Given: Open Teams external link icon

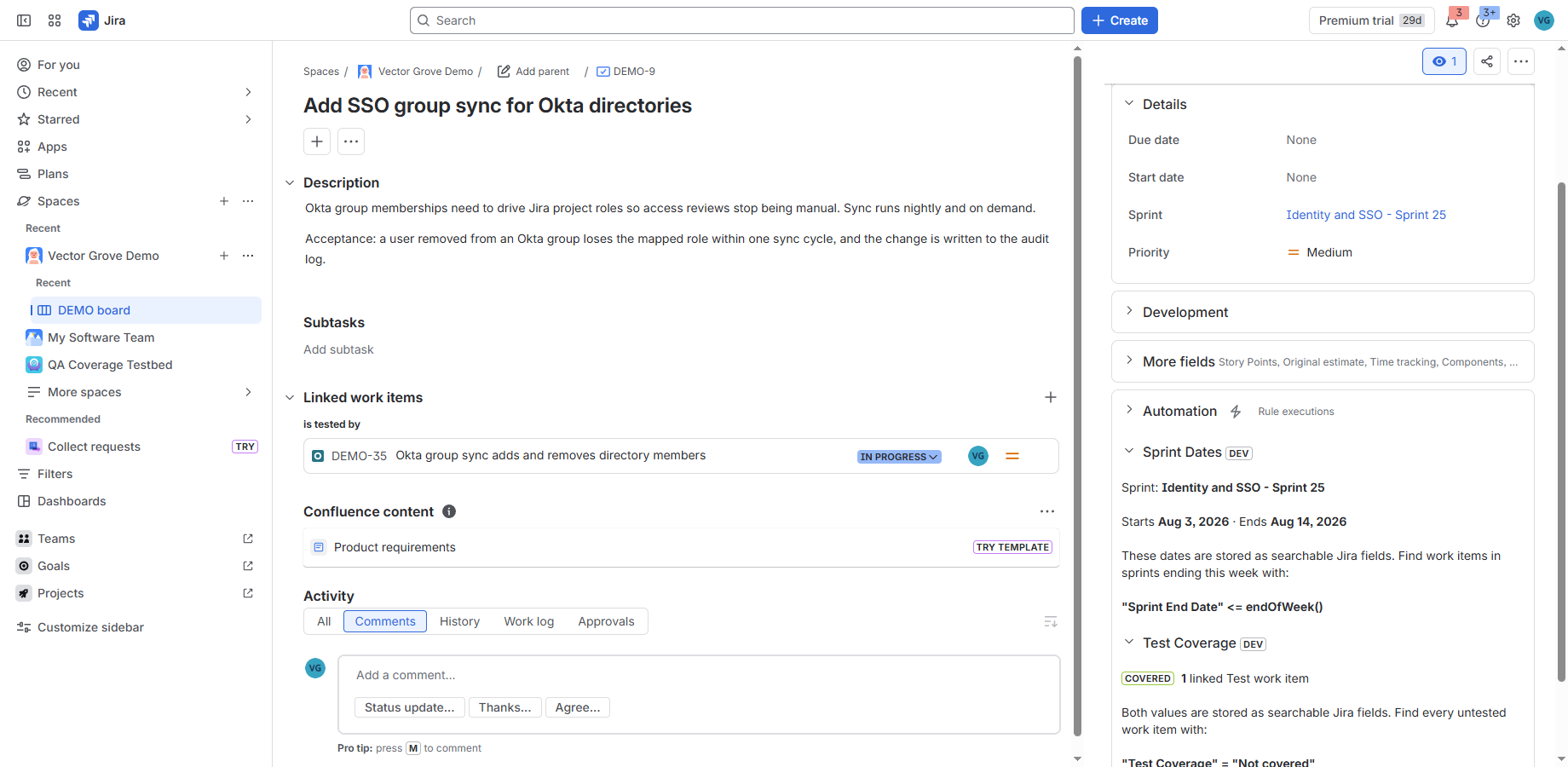Looking at the screenshot, I should pyautogui.click(x=248, y=539).
